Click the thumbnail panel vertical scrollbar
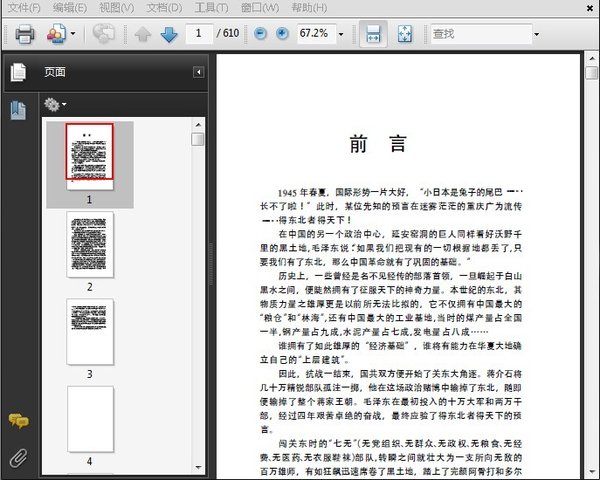Viewport: 600px width, 480px height. 198,300
